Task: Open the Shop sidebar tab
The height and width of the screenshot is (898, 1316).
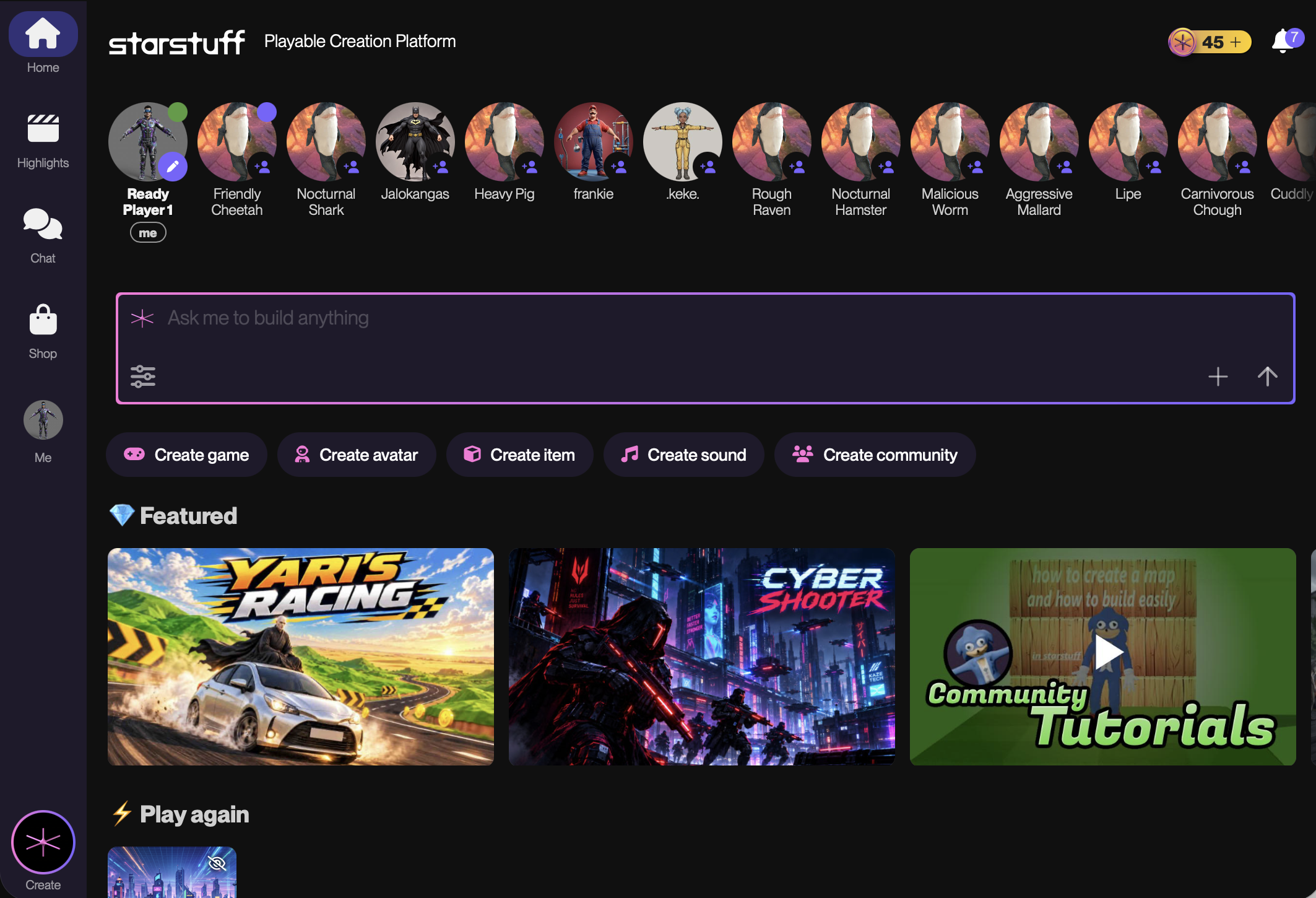Action: tap(43, 332)
